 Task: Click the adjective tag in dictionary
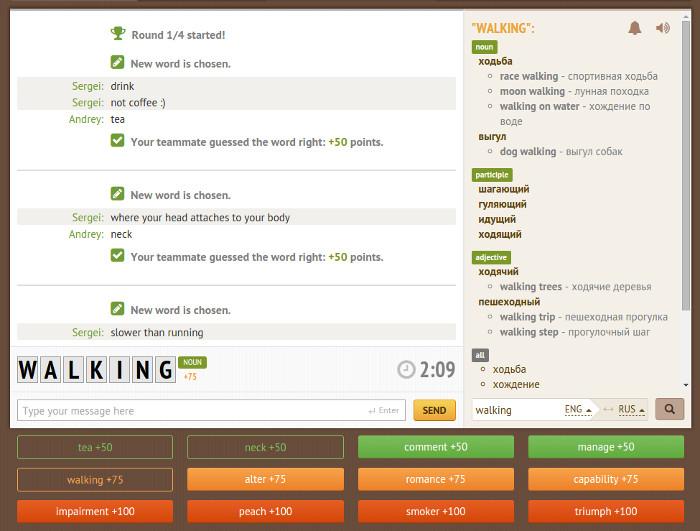coord(491,257)
